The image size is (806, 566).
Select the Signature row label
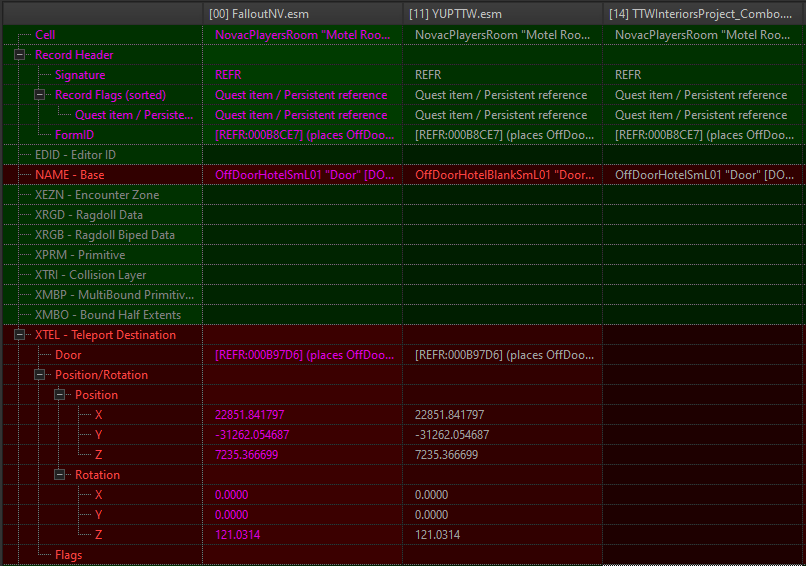80,75
